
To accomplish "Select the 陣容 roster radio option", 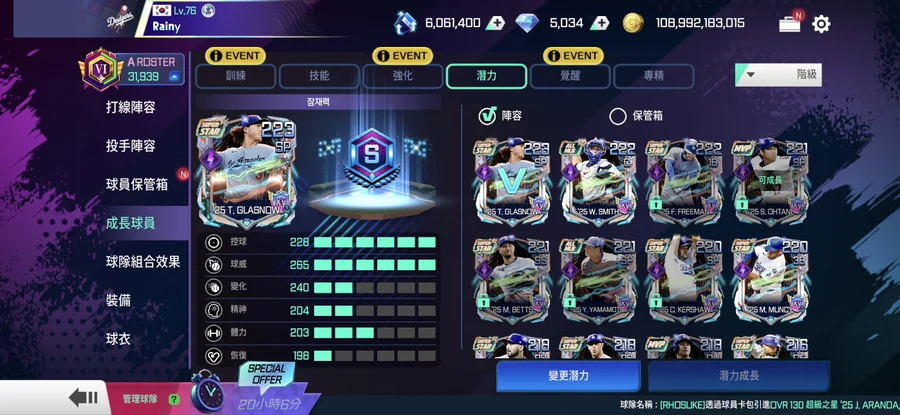I will (487, 117).
